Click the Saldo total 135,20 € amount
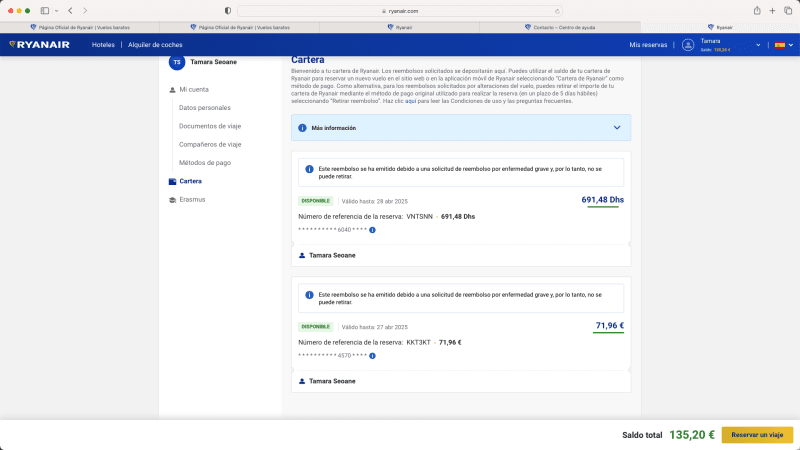Viewport: 800px width, 450px height. point(692,435)
